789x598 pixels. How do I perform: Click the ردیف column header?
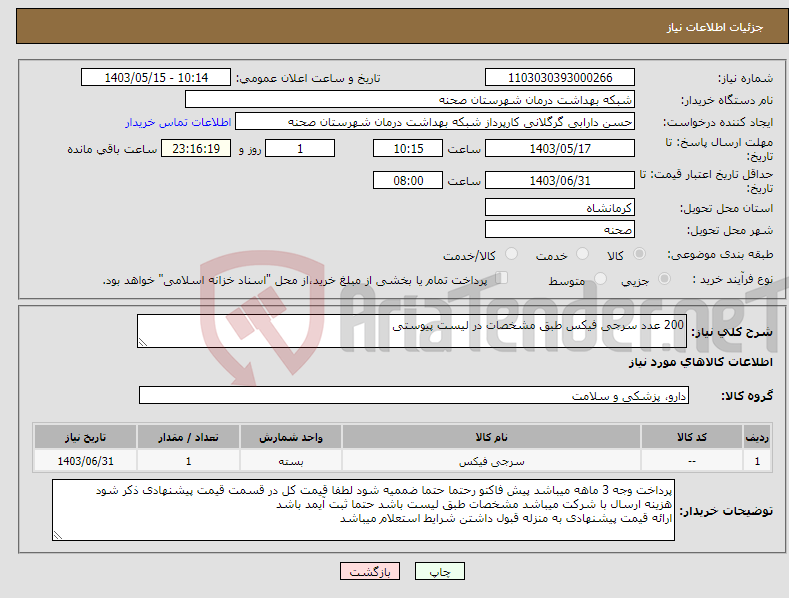(x=757, y=437)
